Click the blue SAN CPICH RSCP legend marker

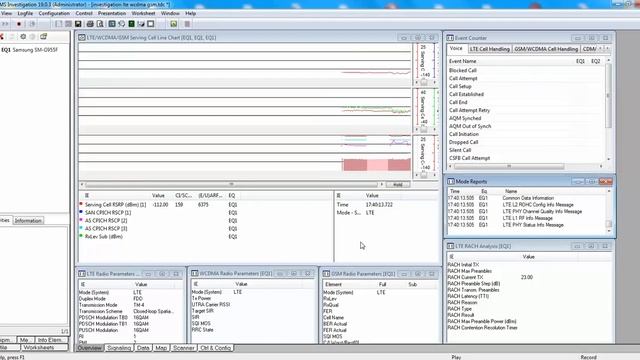tap(81, 212)
